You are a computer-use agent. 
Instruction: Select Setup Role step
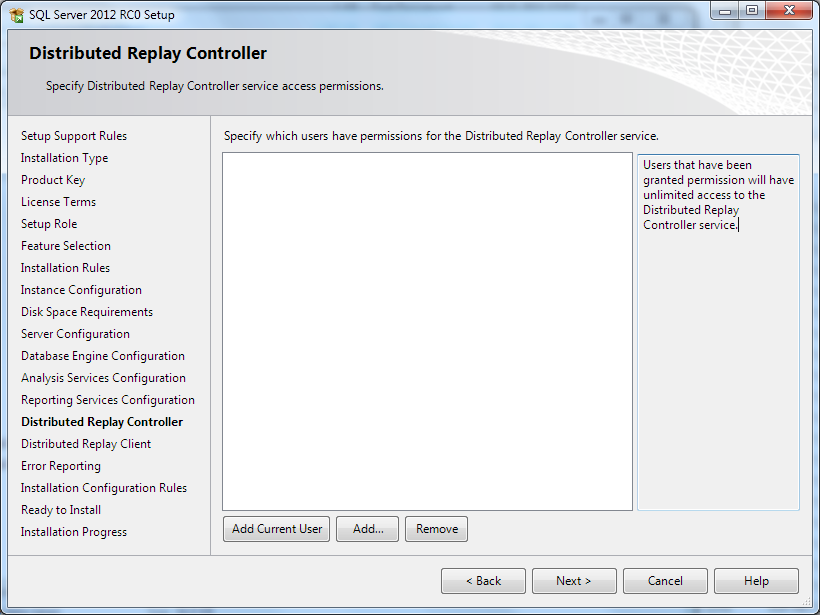pyautogui.click(x=49, y=224)
